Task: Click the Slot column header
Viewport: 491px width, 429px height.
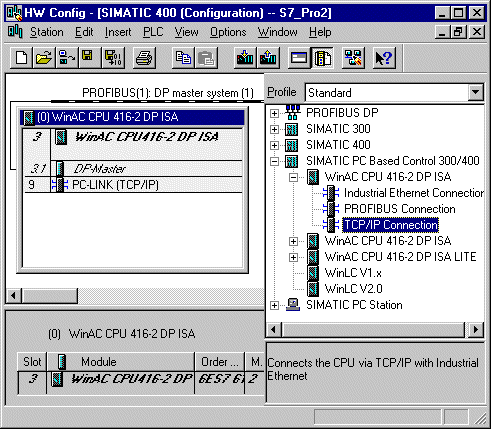Action: click(x=32, y=362)
